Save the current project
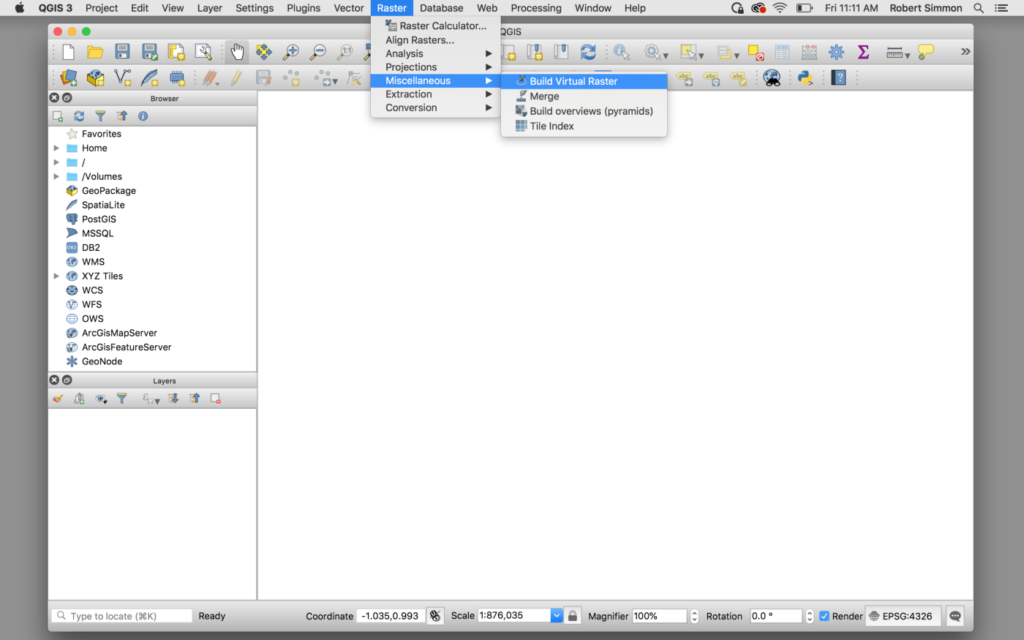 point(122,52)
